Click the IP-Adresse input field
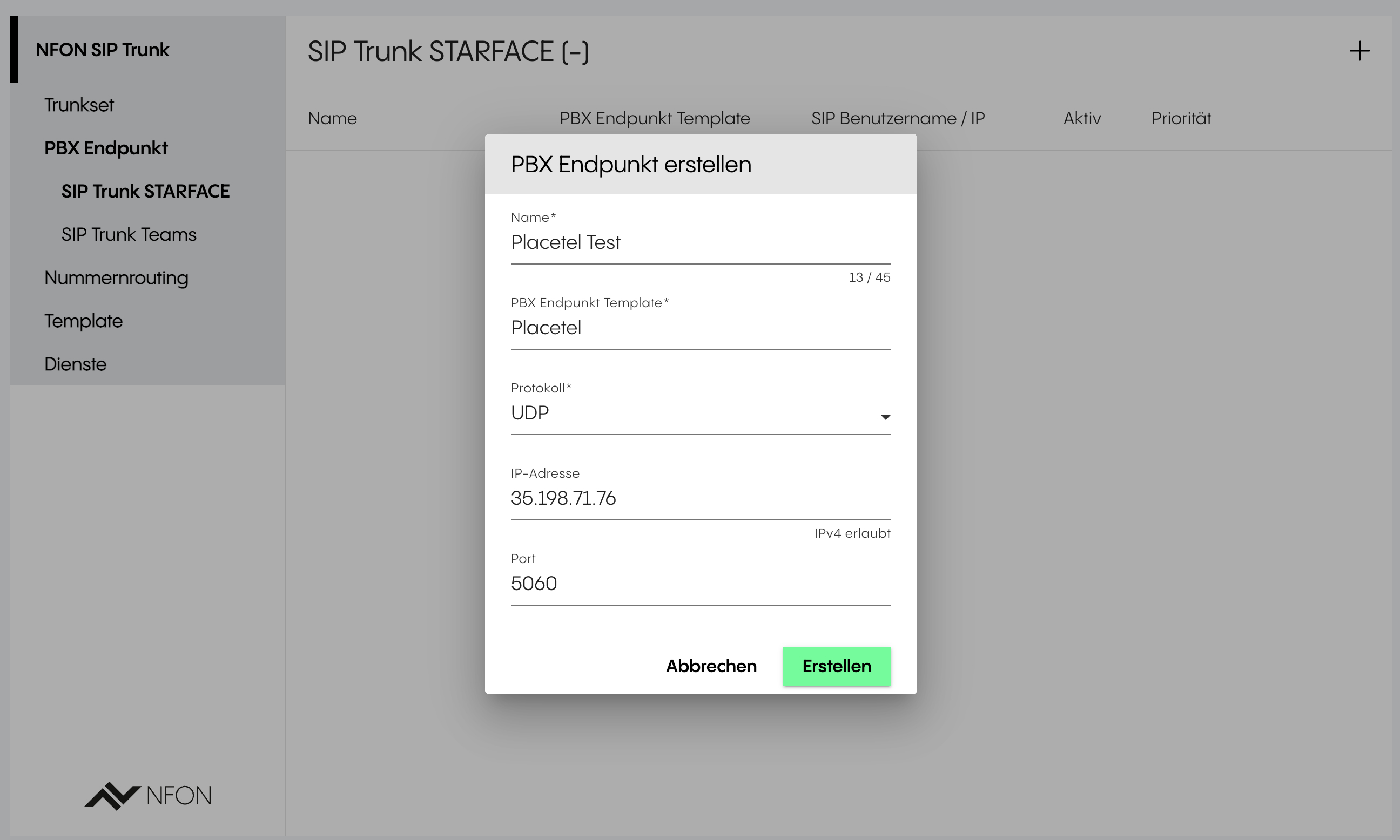 (x=701, y=498)
